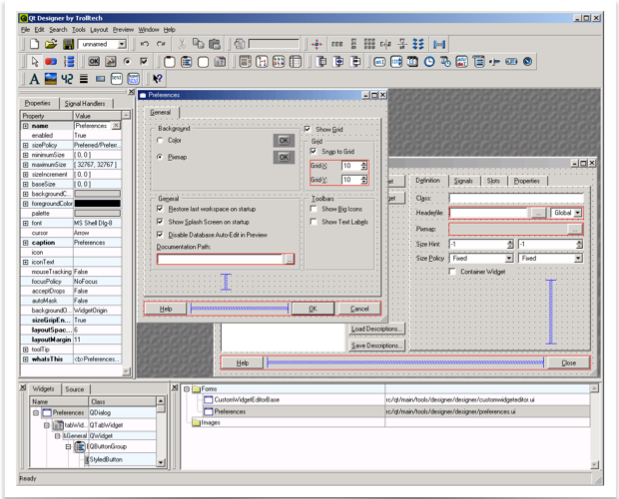Open the Layout menu
619x499 pixels.
(99, 30)
